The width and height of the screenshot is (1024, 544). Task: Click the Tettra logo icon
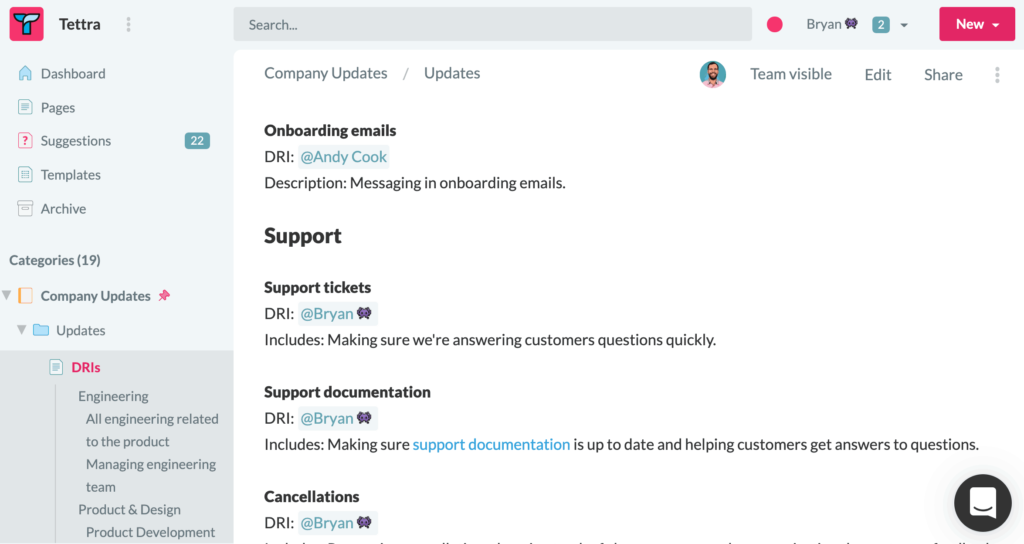27,24
